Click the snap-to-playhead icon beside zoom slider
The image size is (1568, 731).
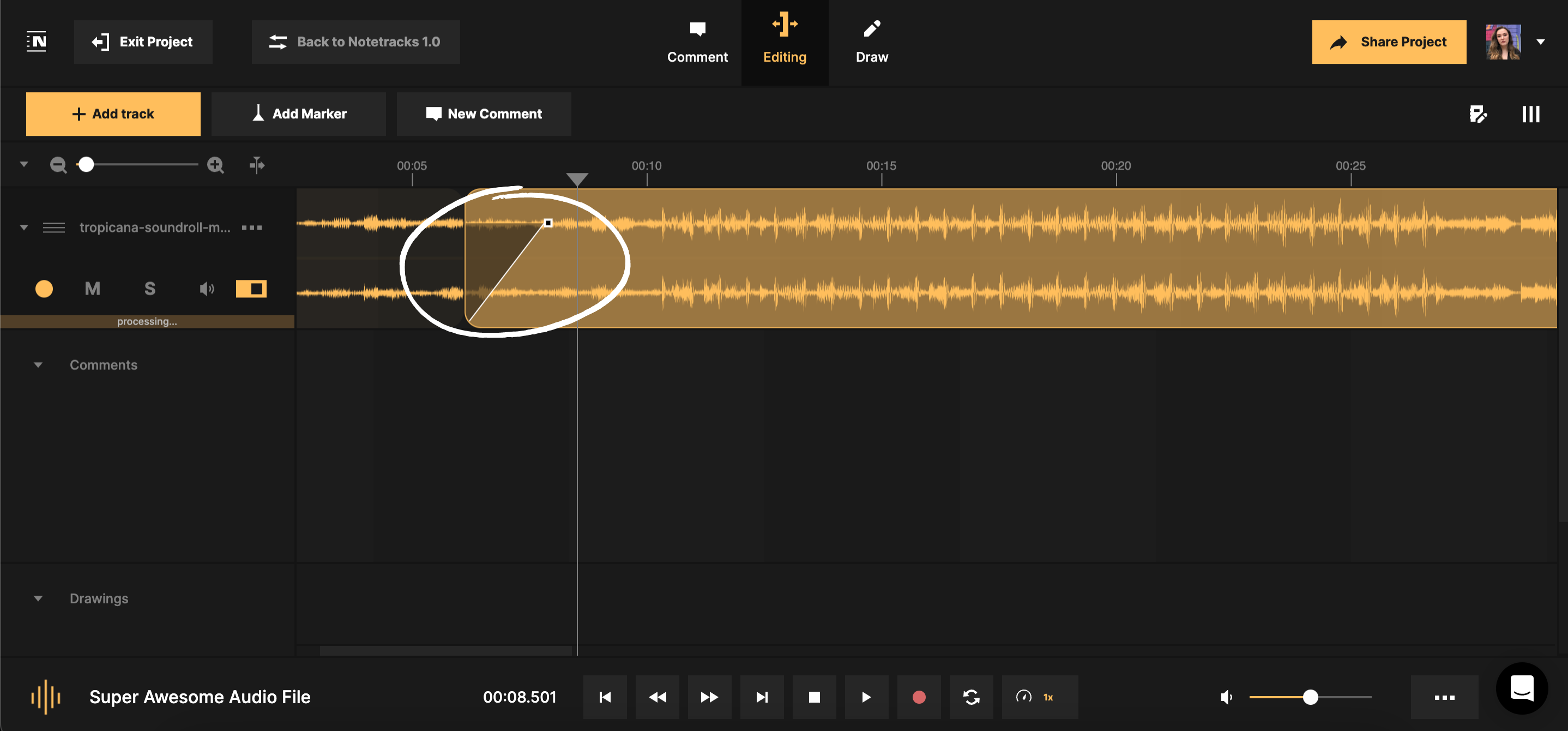click(x=257, y=165)
